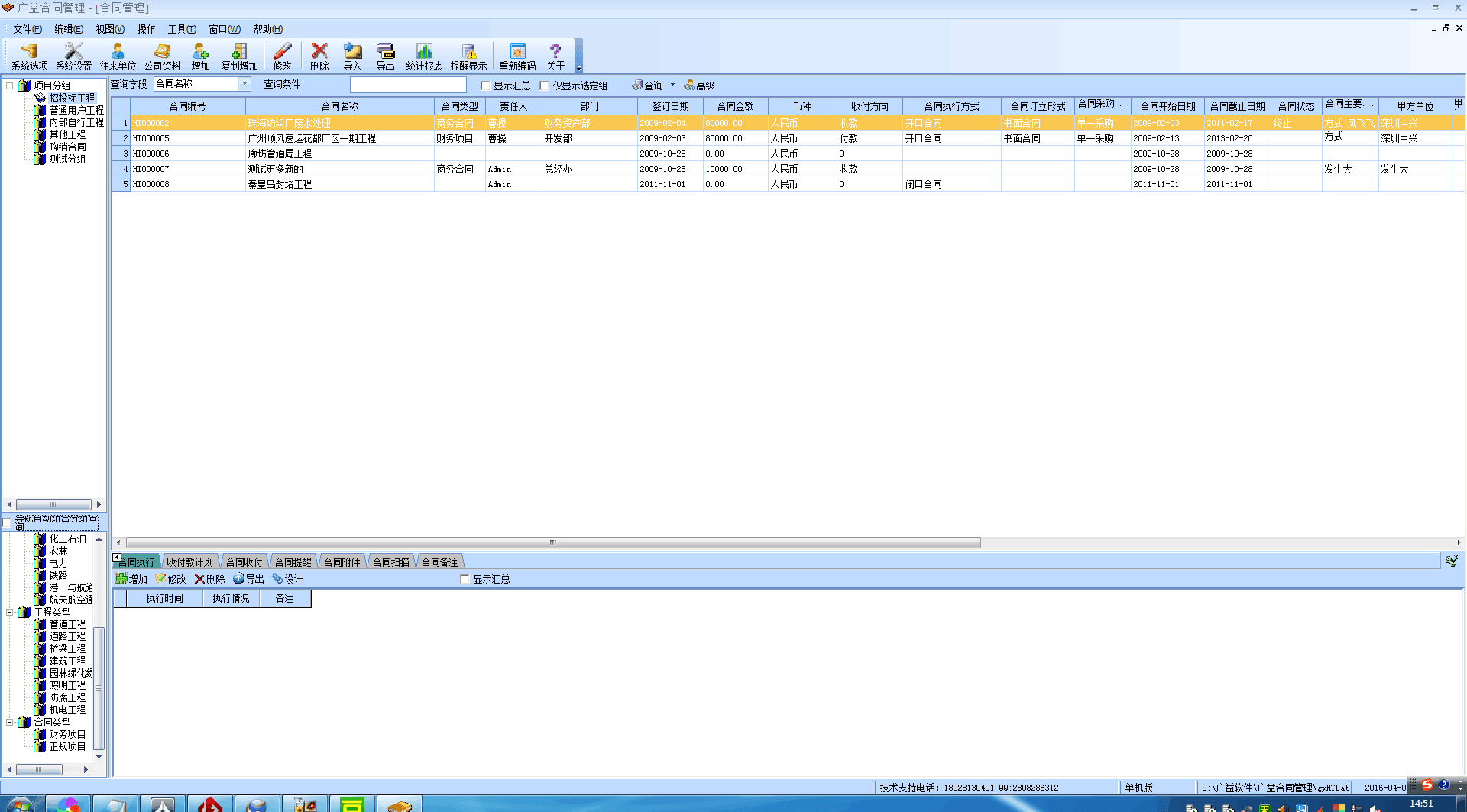Click the main toolbar 导出 export icon
The image size is (1467, 812).
tap(385, 57)
